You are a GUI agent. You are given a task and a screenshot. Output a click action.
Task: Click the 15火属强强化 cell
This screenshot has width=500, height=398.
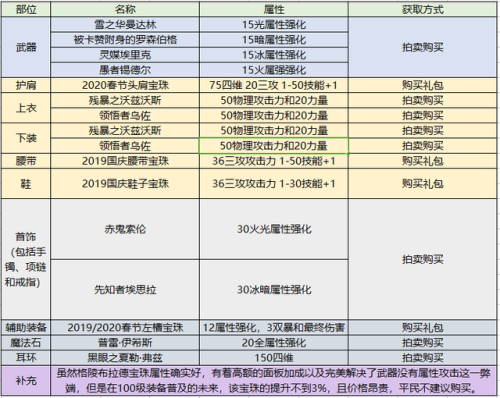tap(274, 70)
